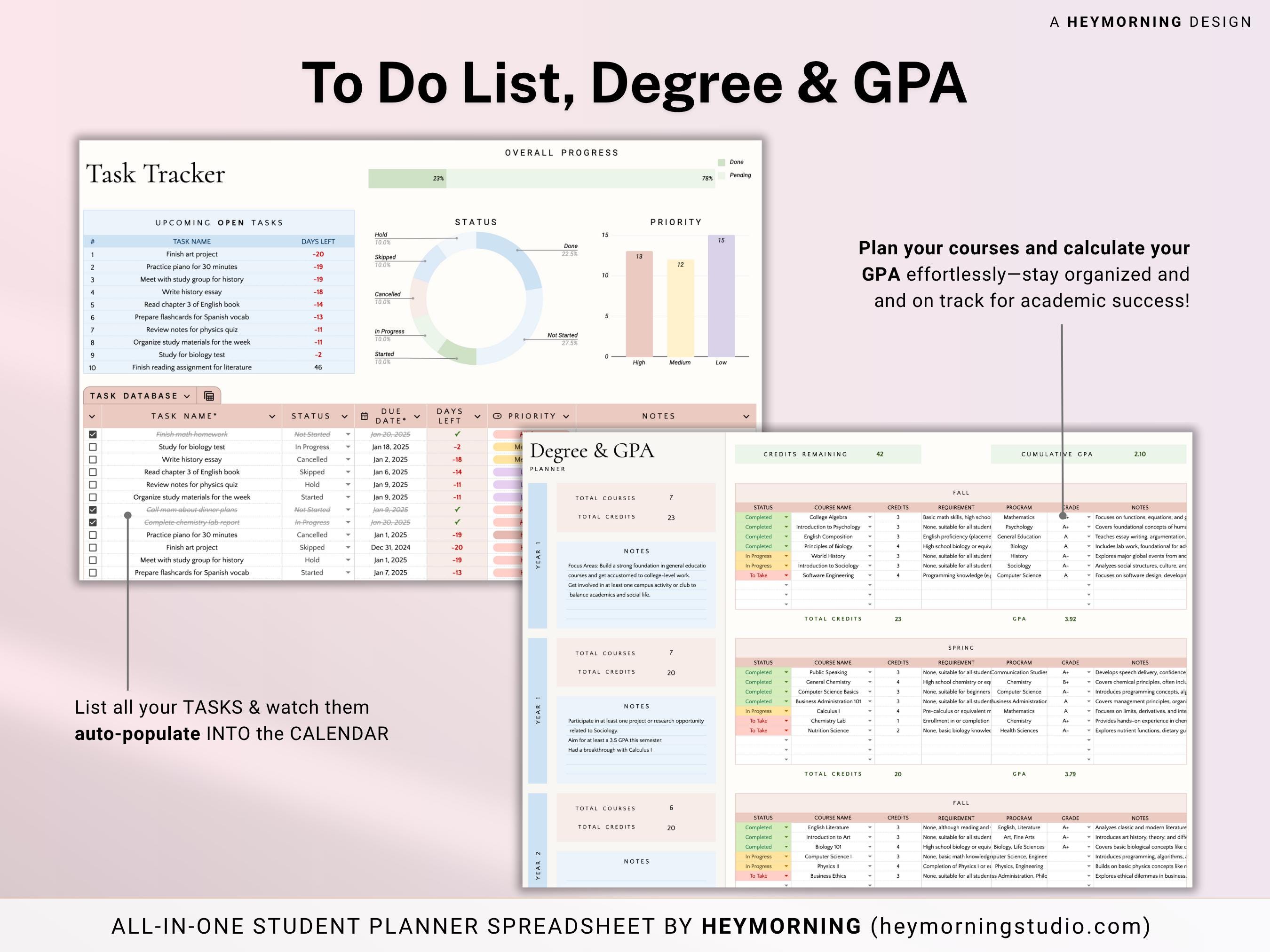Click the Task Database tab label
Viewport: 1270px width, 952px height.
point(134,396)
